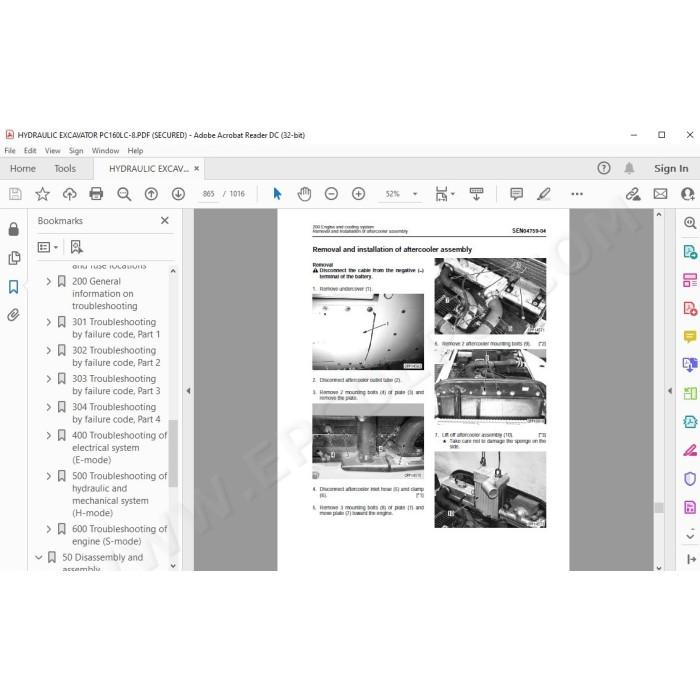700x700 pixels.
Task: Switch to the Tools tab
Action: (65, 168)
